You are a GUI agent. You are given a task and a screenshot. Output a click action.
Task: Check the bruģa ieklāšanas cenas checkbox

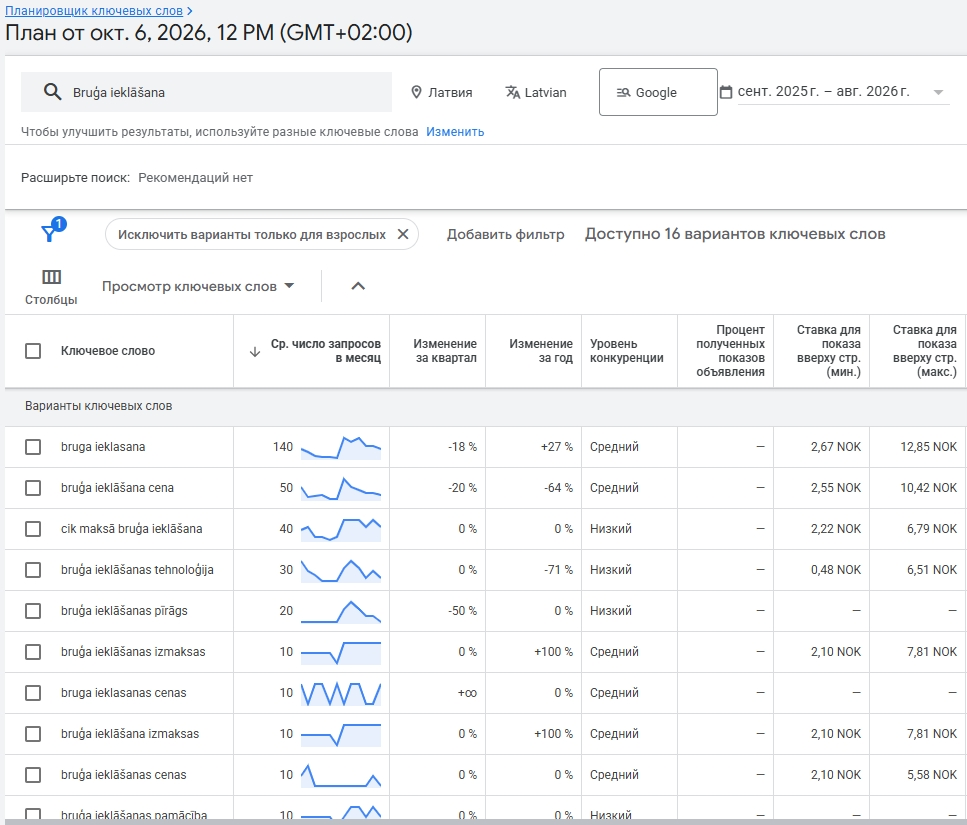pyautogui.click(x=33, y=775)
